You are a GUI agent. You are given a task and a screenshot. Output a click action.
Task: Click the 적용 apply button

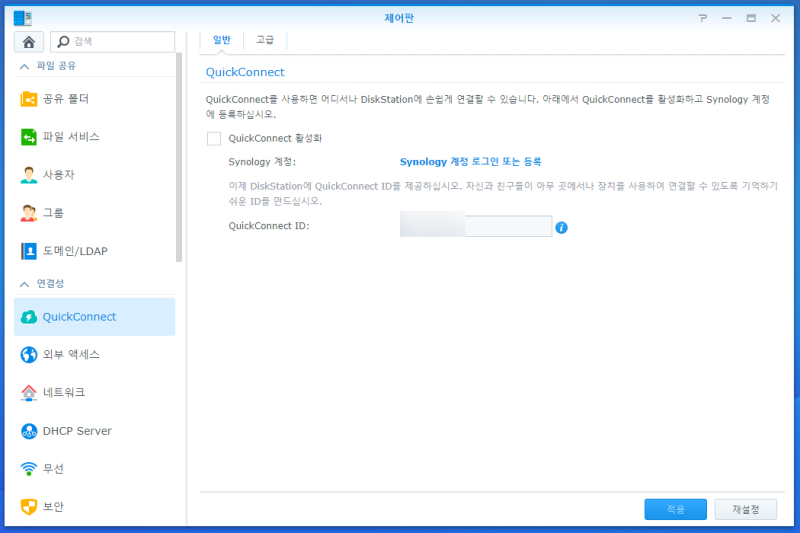point(676,509)
